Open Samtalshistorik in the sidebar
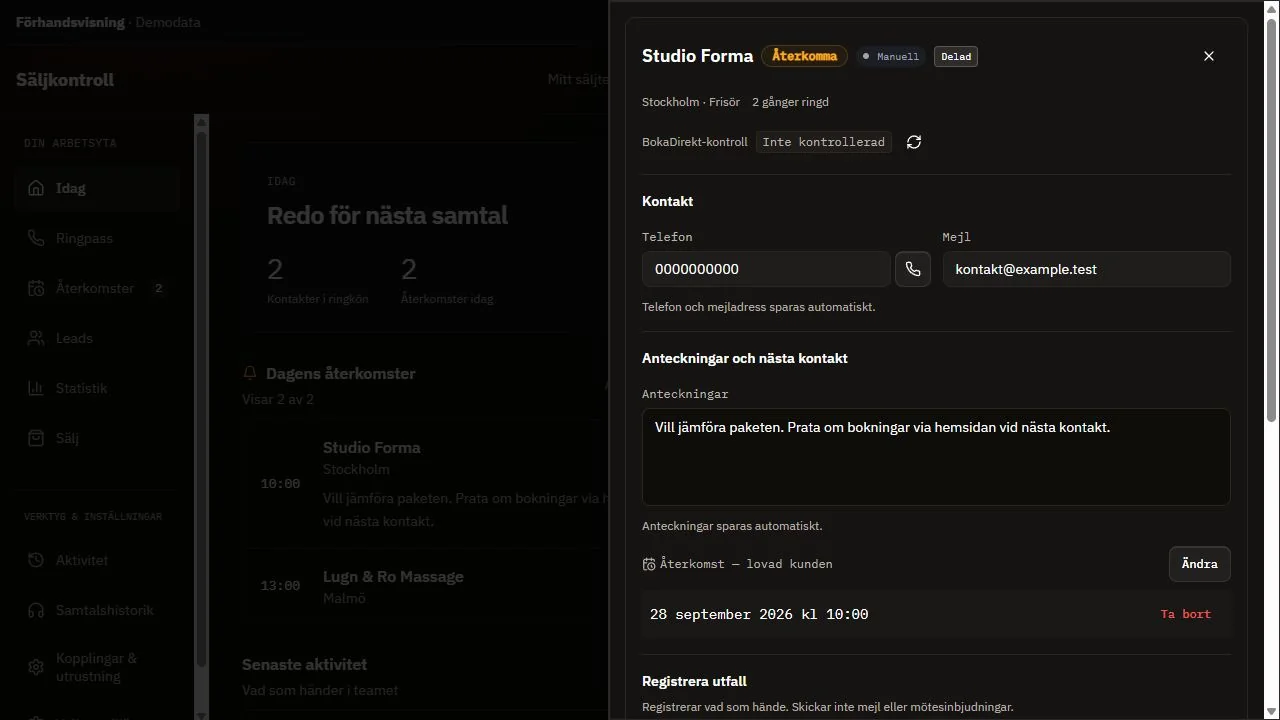 tap(97, 610)
